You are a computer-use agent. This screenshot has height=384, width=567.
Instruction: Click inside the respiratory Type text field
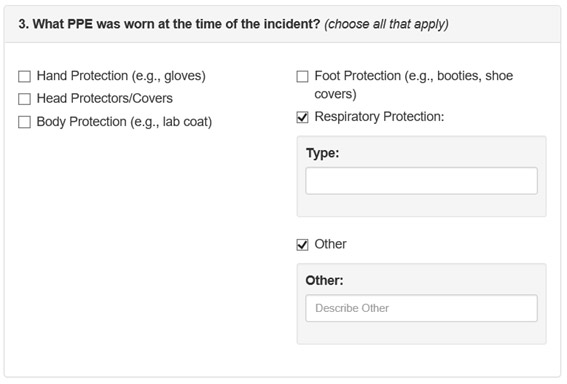click(421, 181)
